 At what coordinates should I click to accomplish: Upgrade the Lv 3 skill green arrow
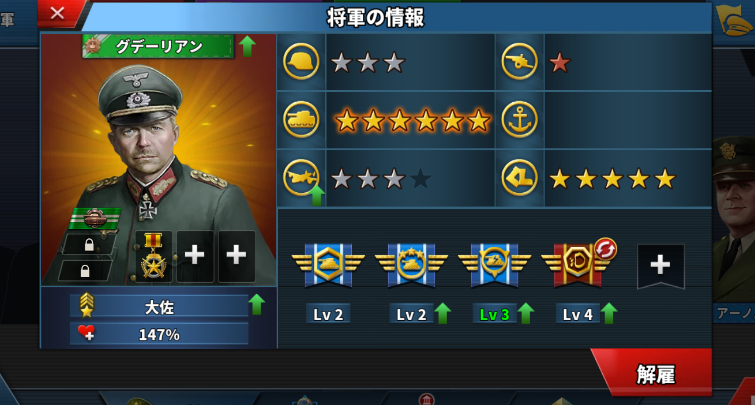click(525, 314)
